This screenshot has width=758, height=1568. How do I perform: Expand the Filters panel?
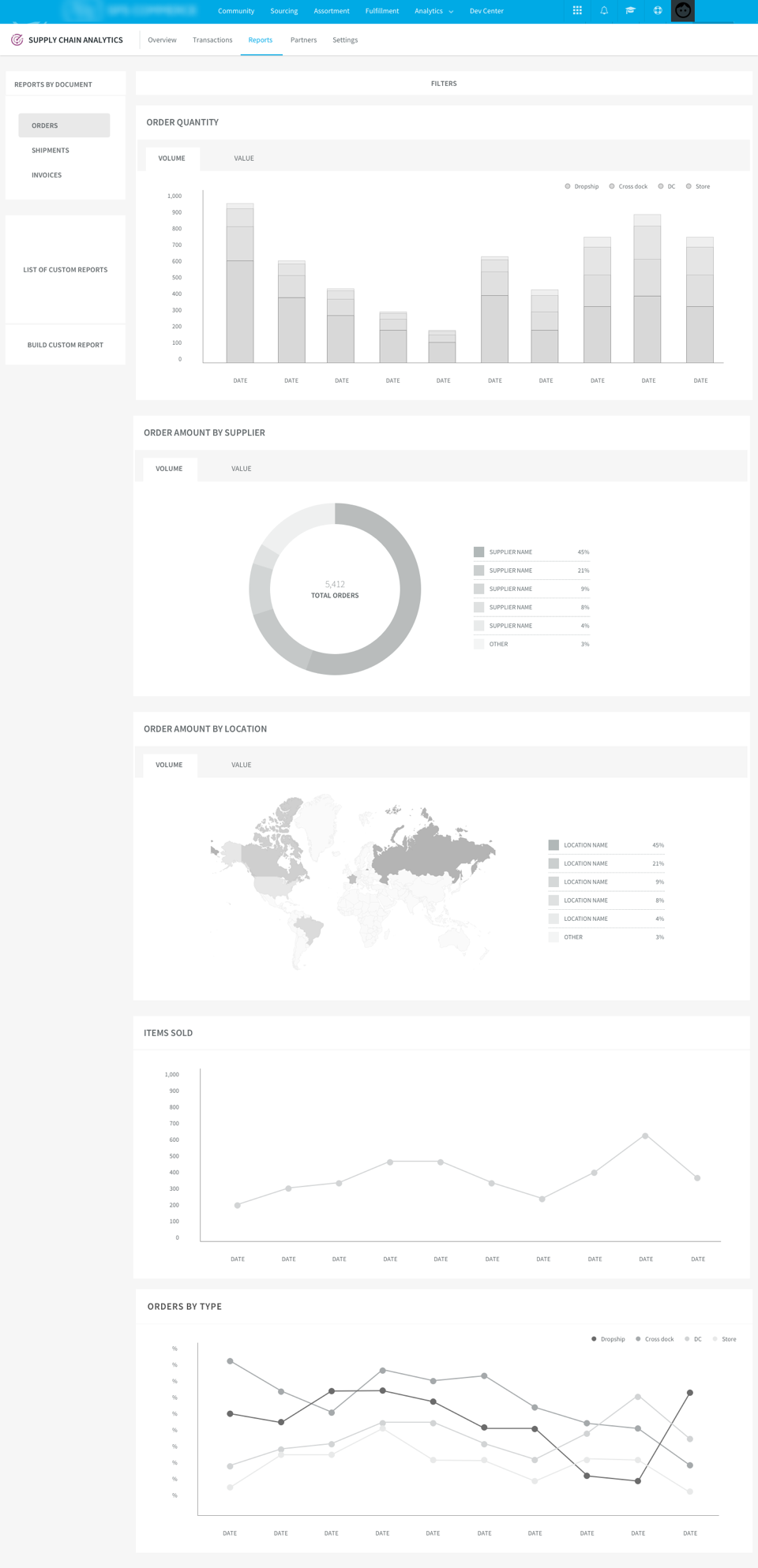(443, 84)
